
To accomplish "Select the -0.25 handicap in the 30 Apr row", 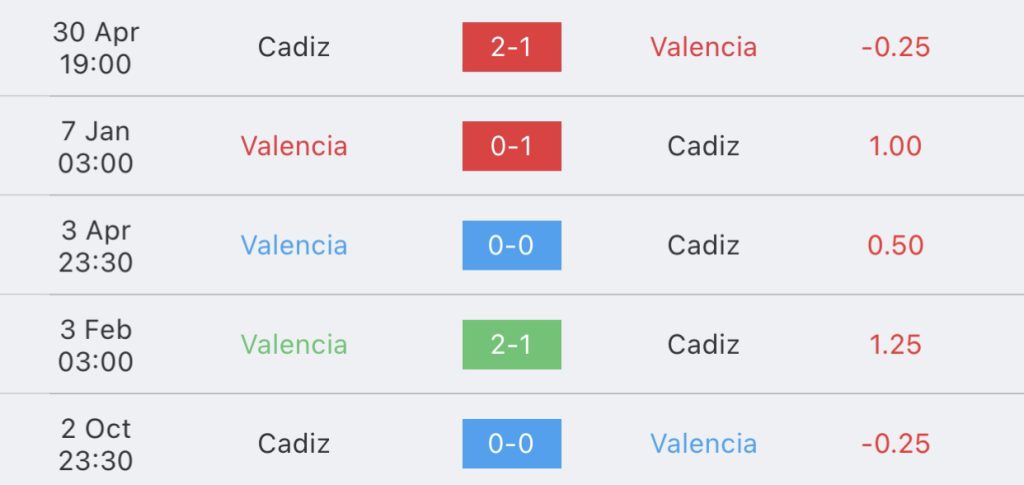I will [x=895, y=47].
